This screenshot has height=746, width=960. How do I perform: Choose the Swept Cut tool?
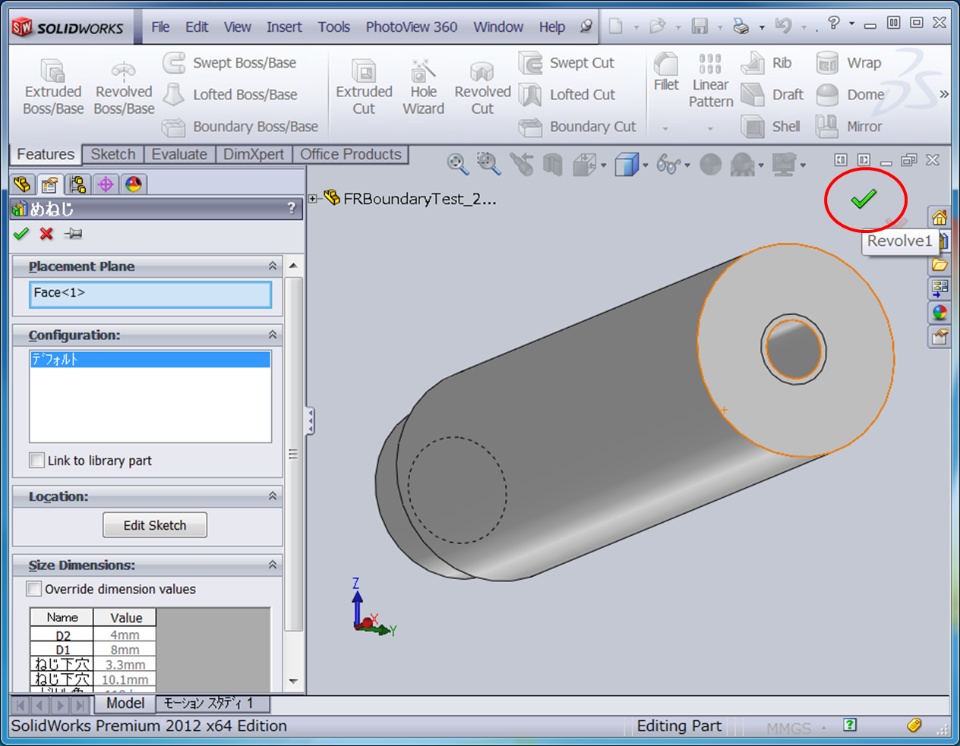[x=566, y=62]
